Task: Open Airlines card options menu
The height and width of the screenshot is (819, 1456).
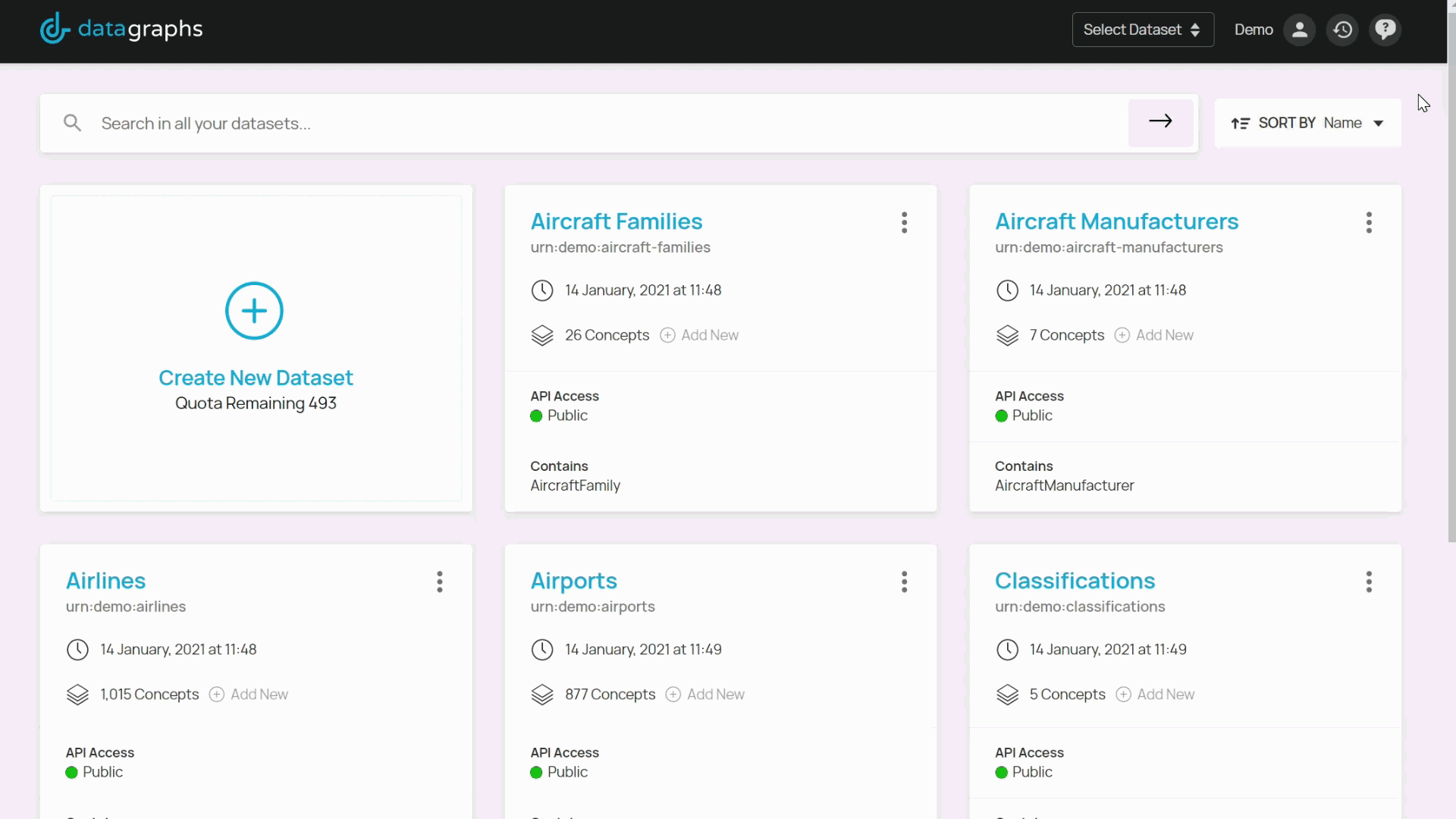Action: click(x=439, y=582)
